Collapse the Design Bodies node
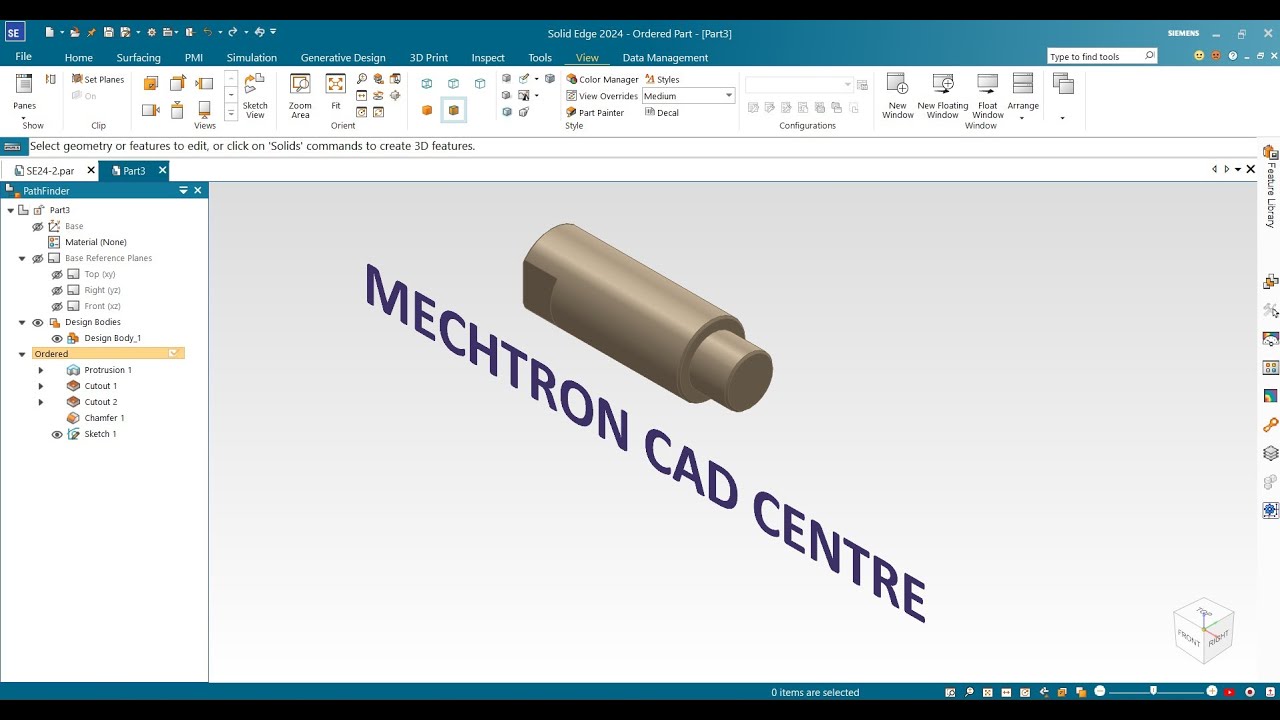The height and width of the screenshot is (720, 1280). (22, 322)
